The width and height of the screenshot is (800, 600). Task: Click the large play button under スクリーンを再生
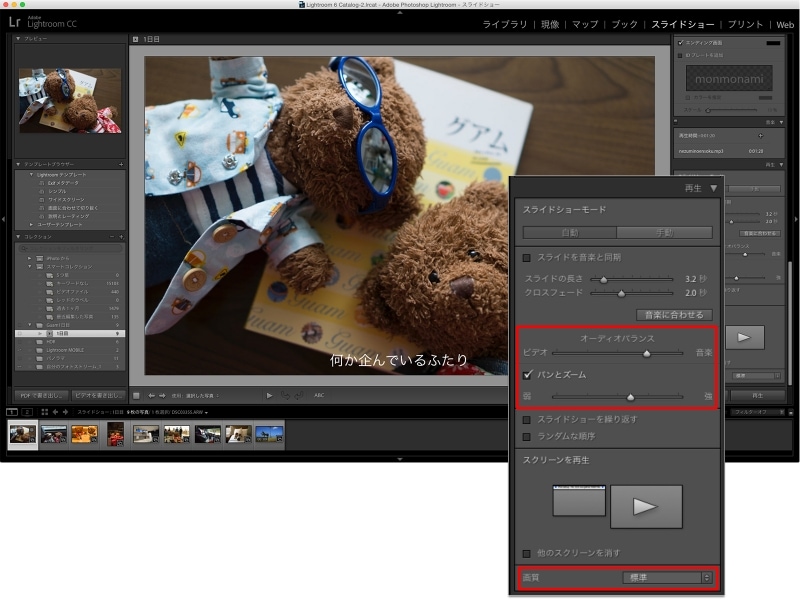click(x=646, y=506)
